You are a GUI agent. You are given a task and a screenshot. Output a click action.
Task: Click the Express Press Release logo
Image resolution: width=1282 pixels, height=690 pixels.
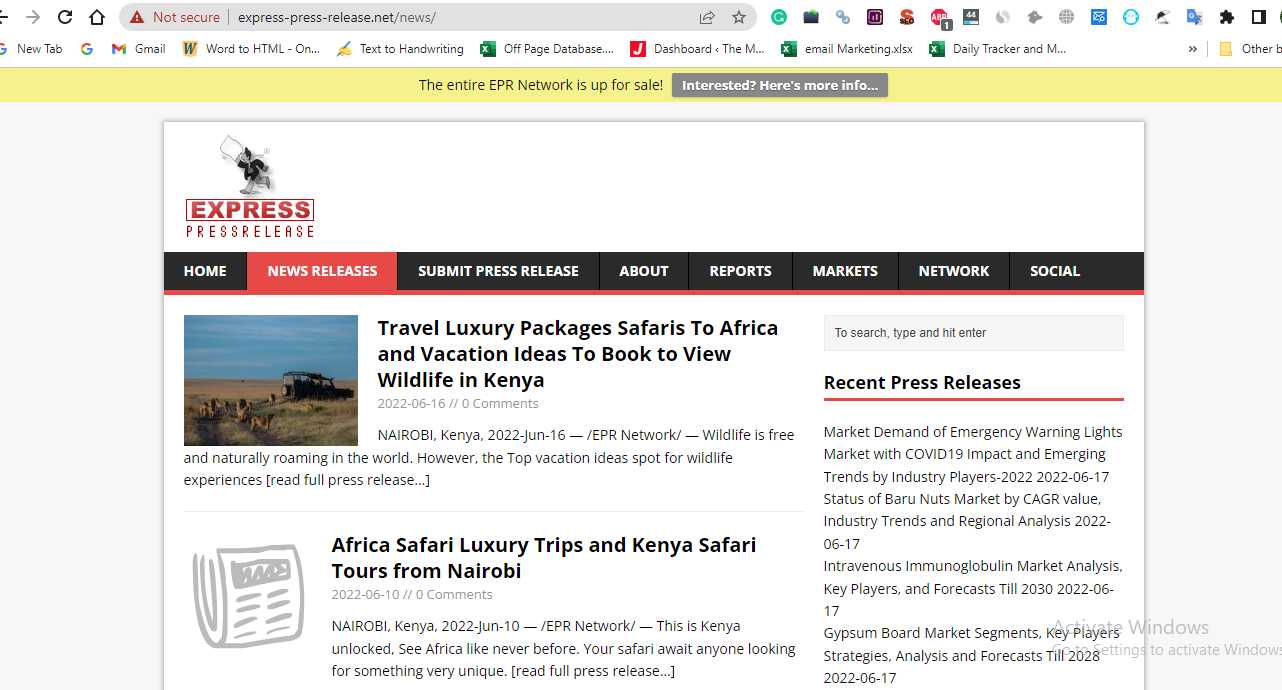pyautogui.click(x=250, y=187)
